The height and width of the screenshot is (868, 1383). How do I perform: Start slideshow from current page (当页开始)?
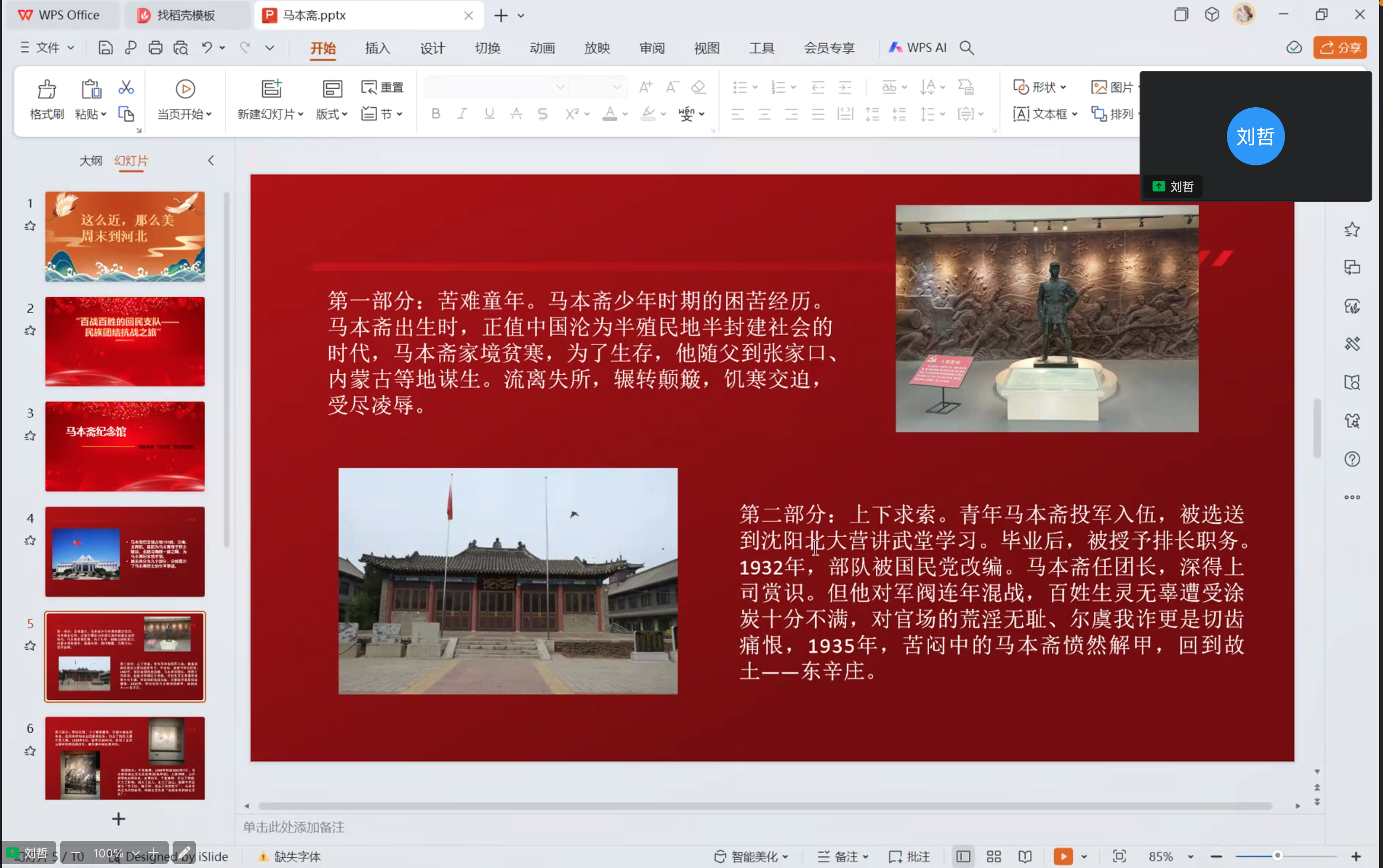point(185,99)
